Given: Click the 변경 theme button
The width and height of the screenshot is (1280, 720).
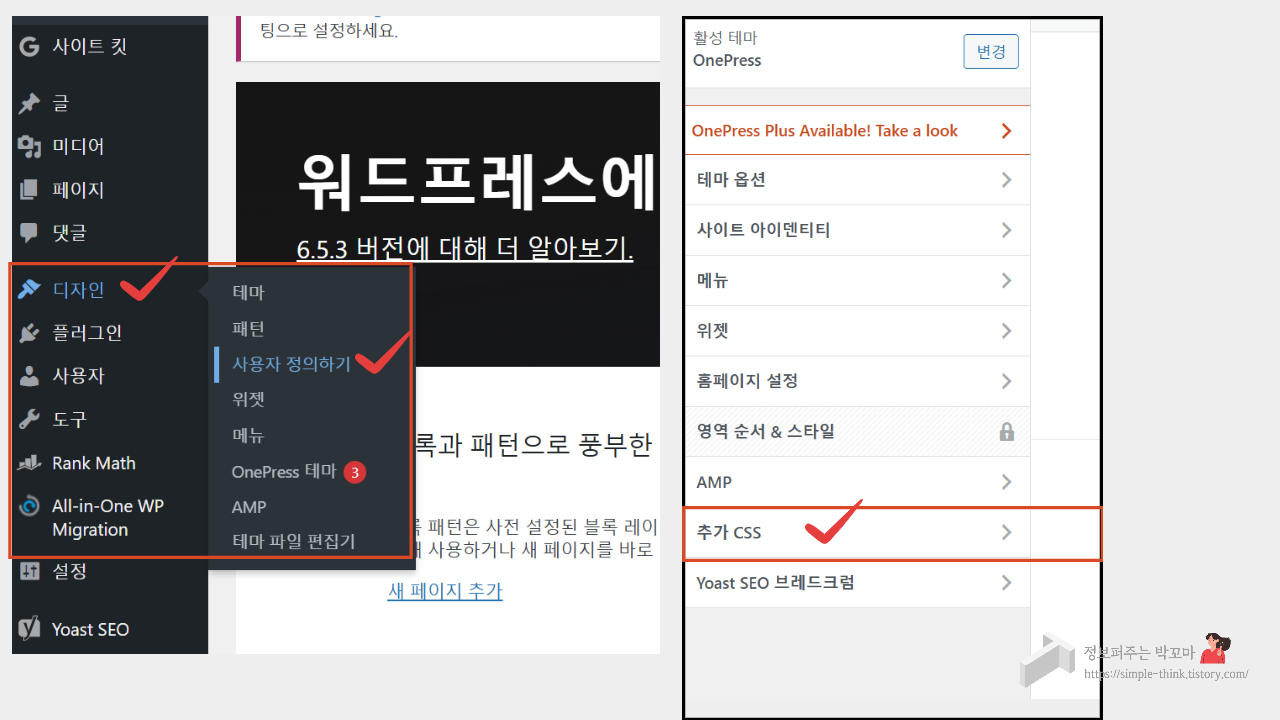Looking at the screenshot, I should coord(991,51).
